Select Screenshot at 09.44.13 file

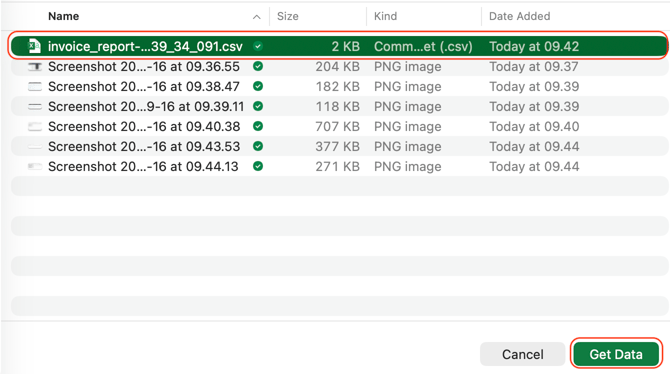pos(143,167)
